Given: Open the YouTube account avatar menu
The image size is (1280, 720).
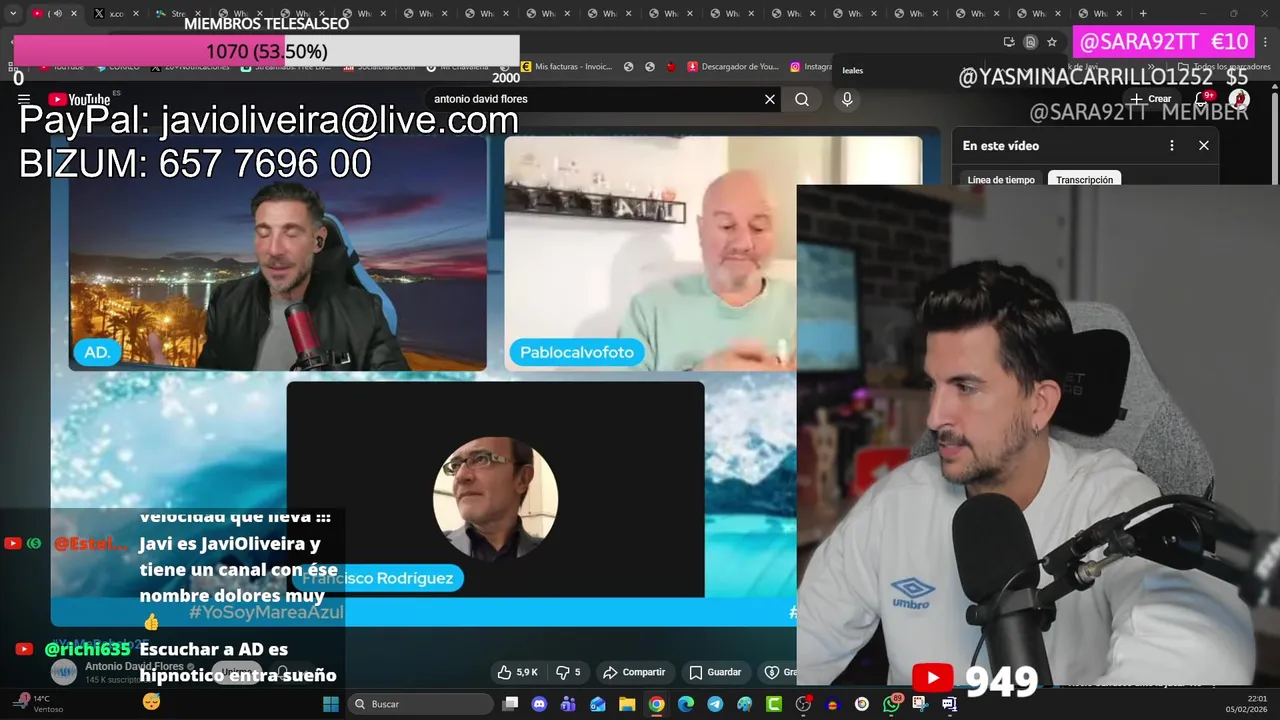Looking at the screenshot, I should point(1239,99).
